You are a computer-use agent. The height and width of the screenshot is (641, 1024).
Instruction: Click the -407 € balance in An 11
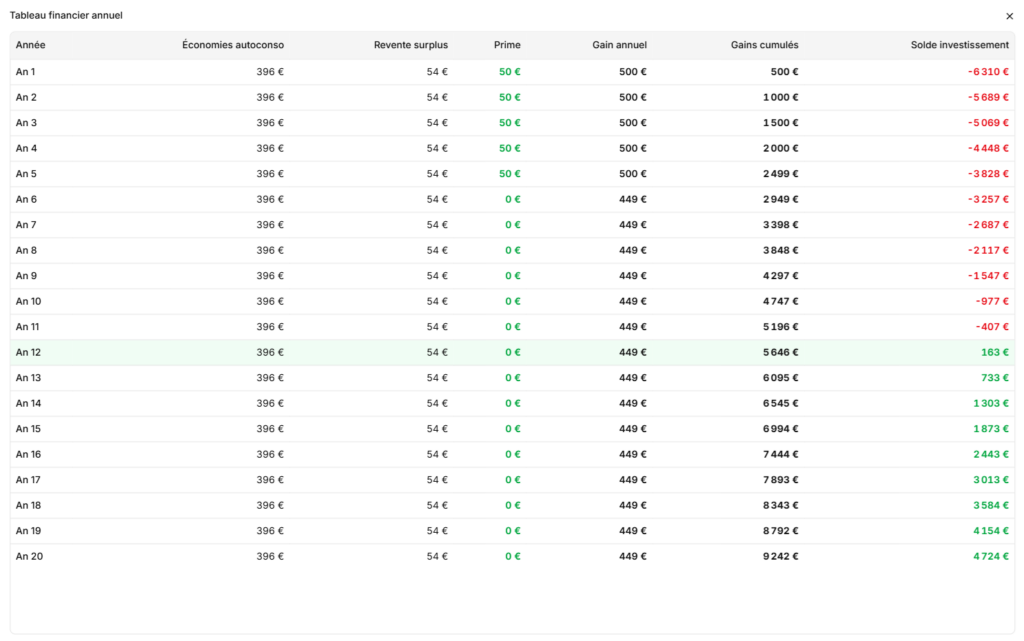(x=993, y=327)
